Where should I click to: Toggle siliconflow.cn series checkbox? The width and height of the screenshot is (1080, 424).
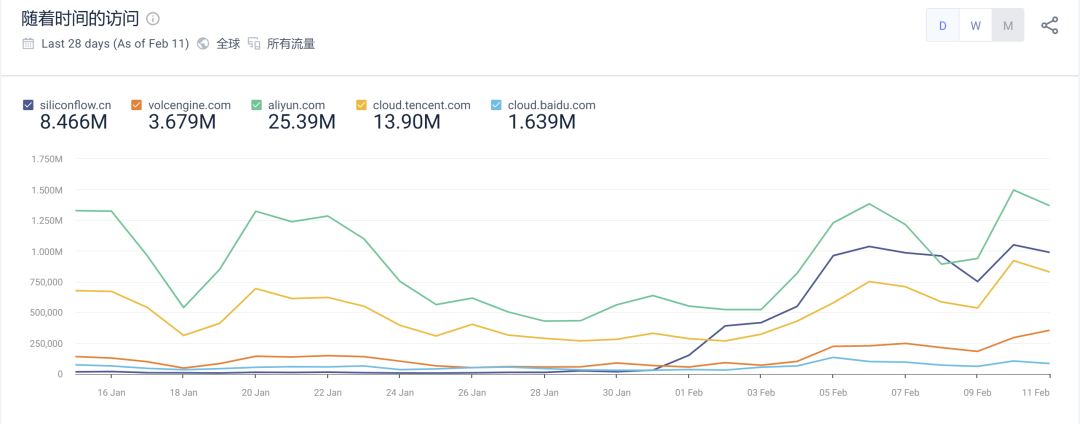pyautogui.click(x=28, y=105)
